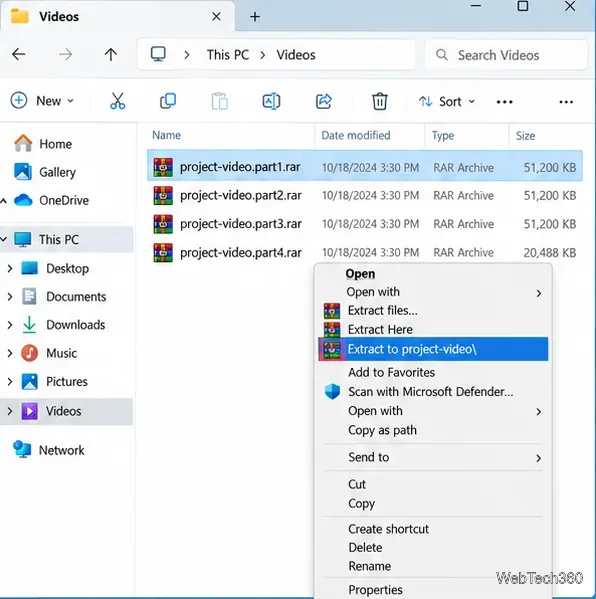The height and width of the screenshot is (599, 596).
Task: Select project-video.part3.rar file
Action: click(x=365, y=224)
